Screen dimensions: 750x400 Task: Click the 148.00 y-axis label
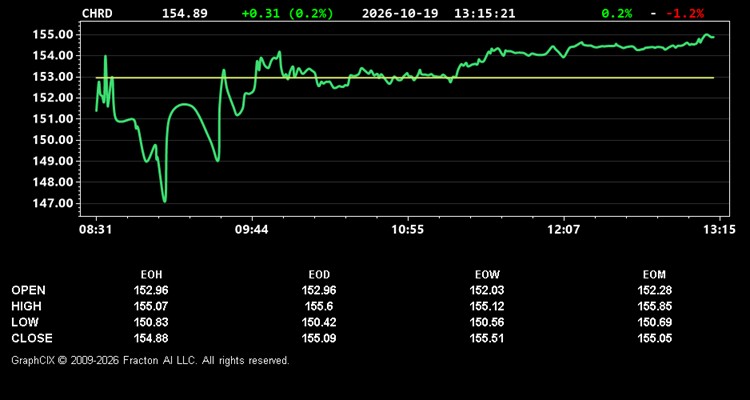(x=53, y=182)
